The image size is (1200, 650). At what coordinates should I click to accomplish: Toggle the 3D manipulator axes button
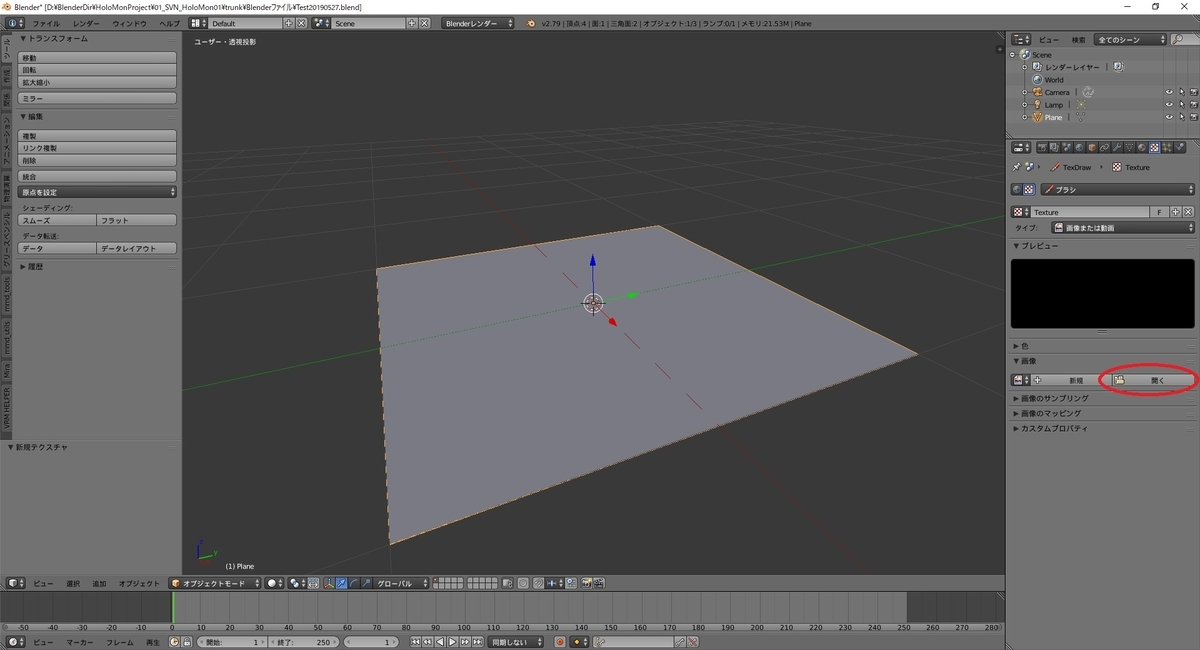[x=330, y=583]
